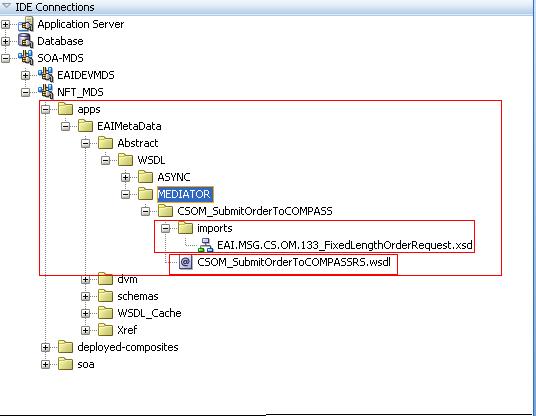
Task: Select EAI.MSG.CS.OM.133_FixedLengthOrderRequest.xsd file name
Action: pos(345,245)
